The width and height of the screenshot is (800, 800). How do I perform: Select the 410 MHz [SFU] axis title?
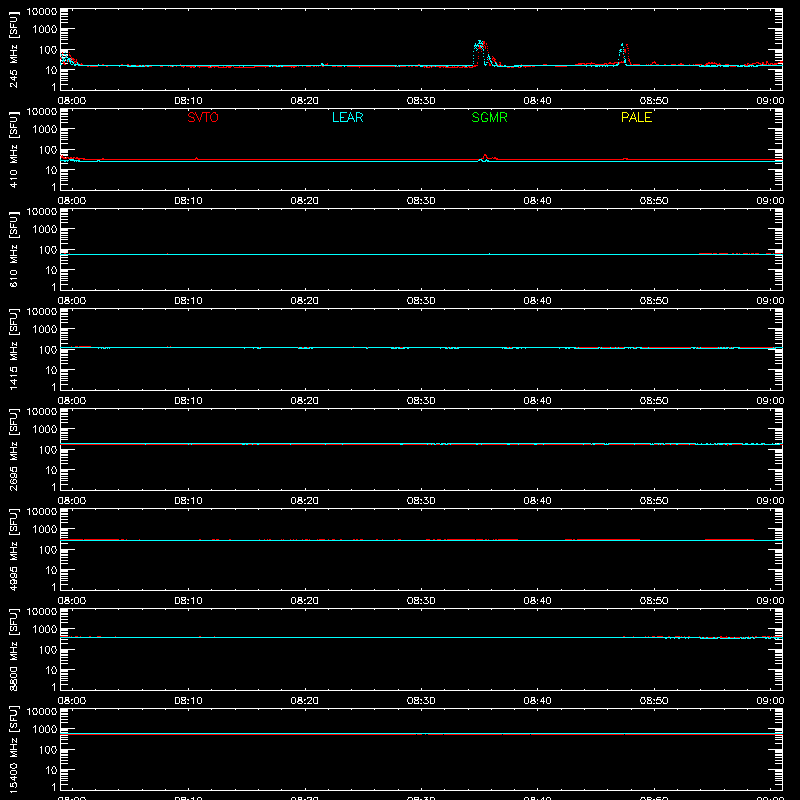pos(13,150)
